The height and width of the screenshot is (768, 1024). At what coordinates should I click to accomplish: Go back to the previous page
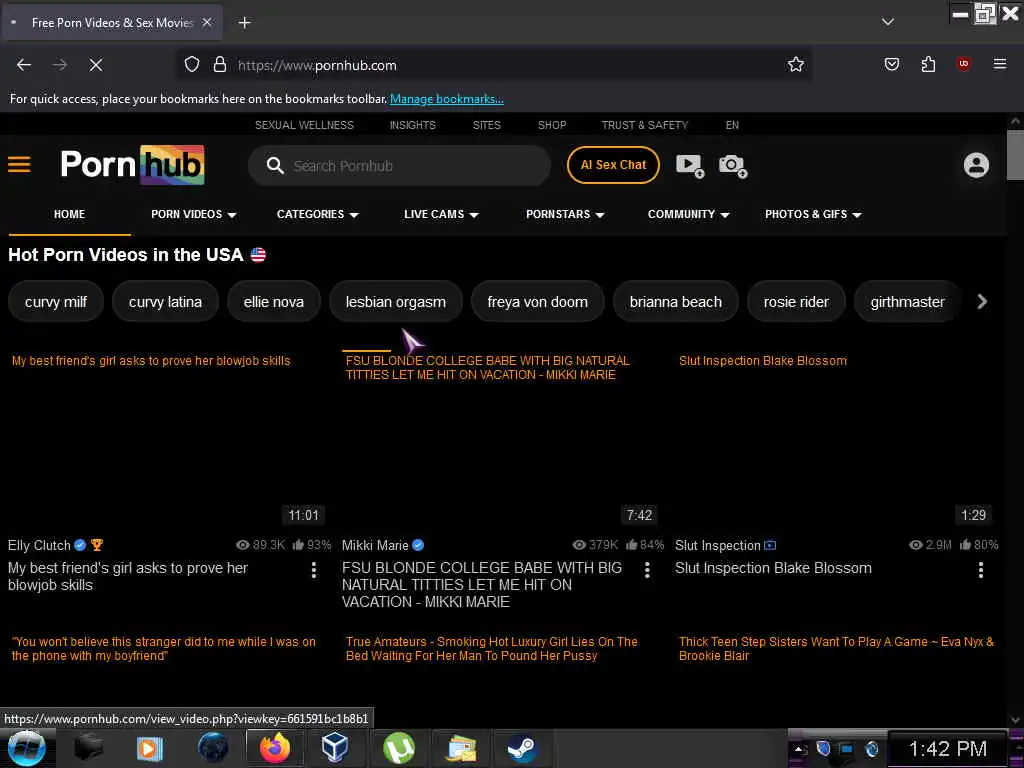24,65
